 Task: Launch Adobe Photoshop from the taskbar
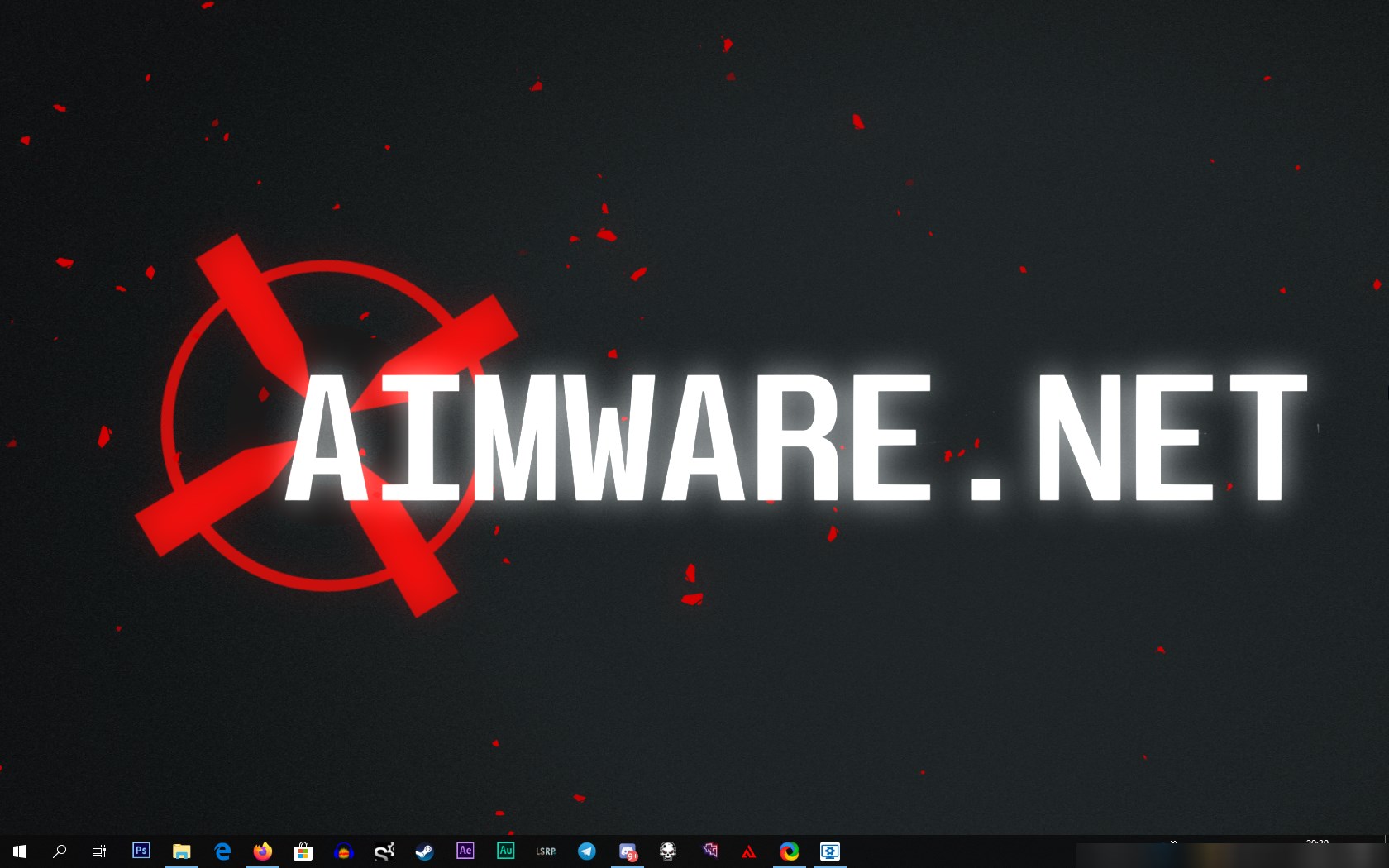tap(141, 851)
